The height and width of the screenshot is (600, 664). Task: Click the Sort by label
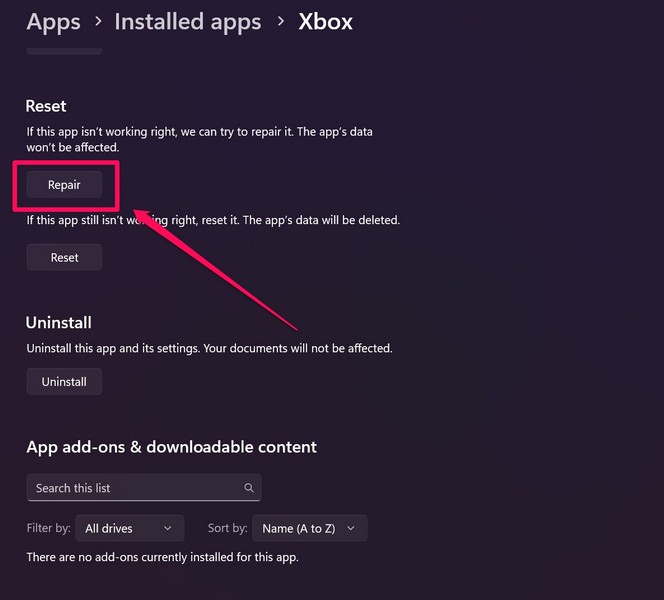(227, 528)
